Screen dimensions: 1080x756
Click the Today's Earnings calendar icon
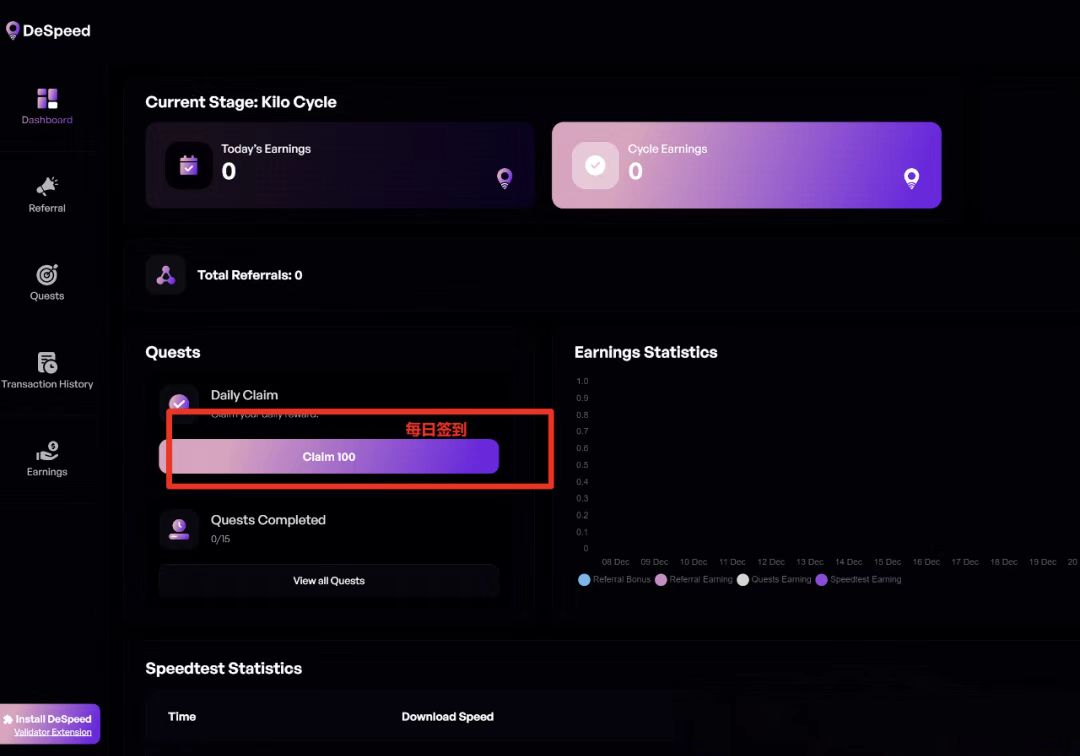click(x=189, y=165)
